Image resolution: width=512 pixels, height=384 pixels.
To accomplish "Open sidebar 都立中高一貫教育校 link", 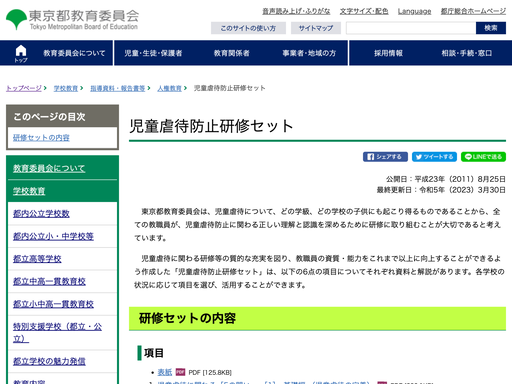I will [49, 281].
